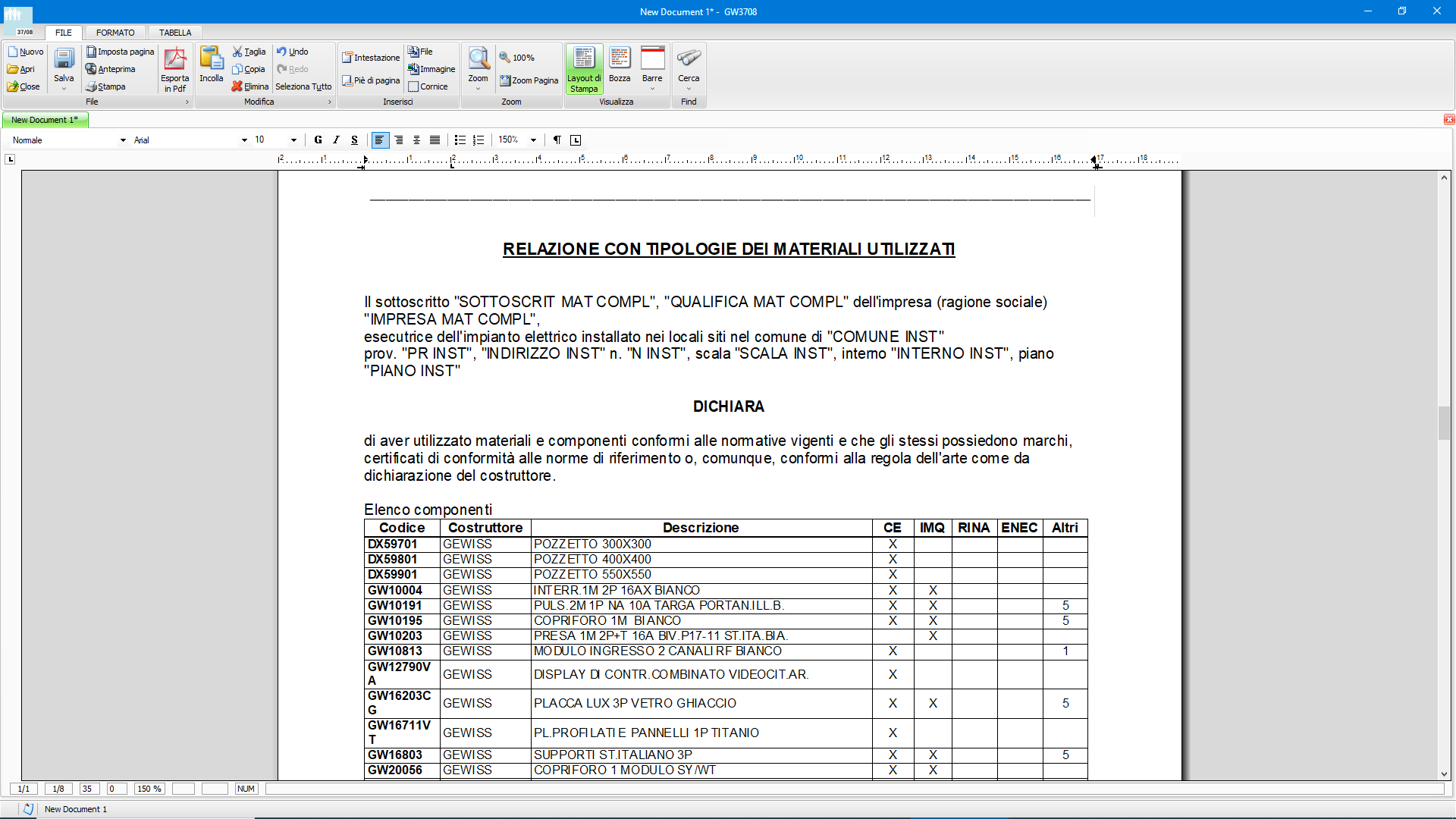Open Imposta pagina settings

coord(120,52)
